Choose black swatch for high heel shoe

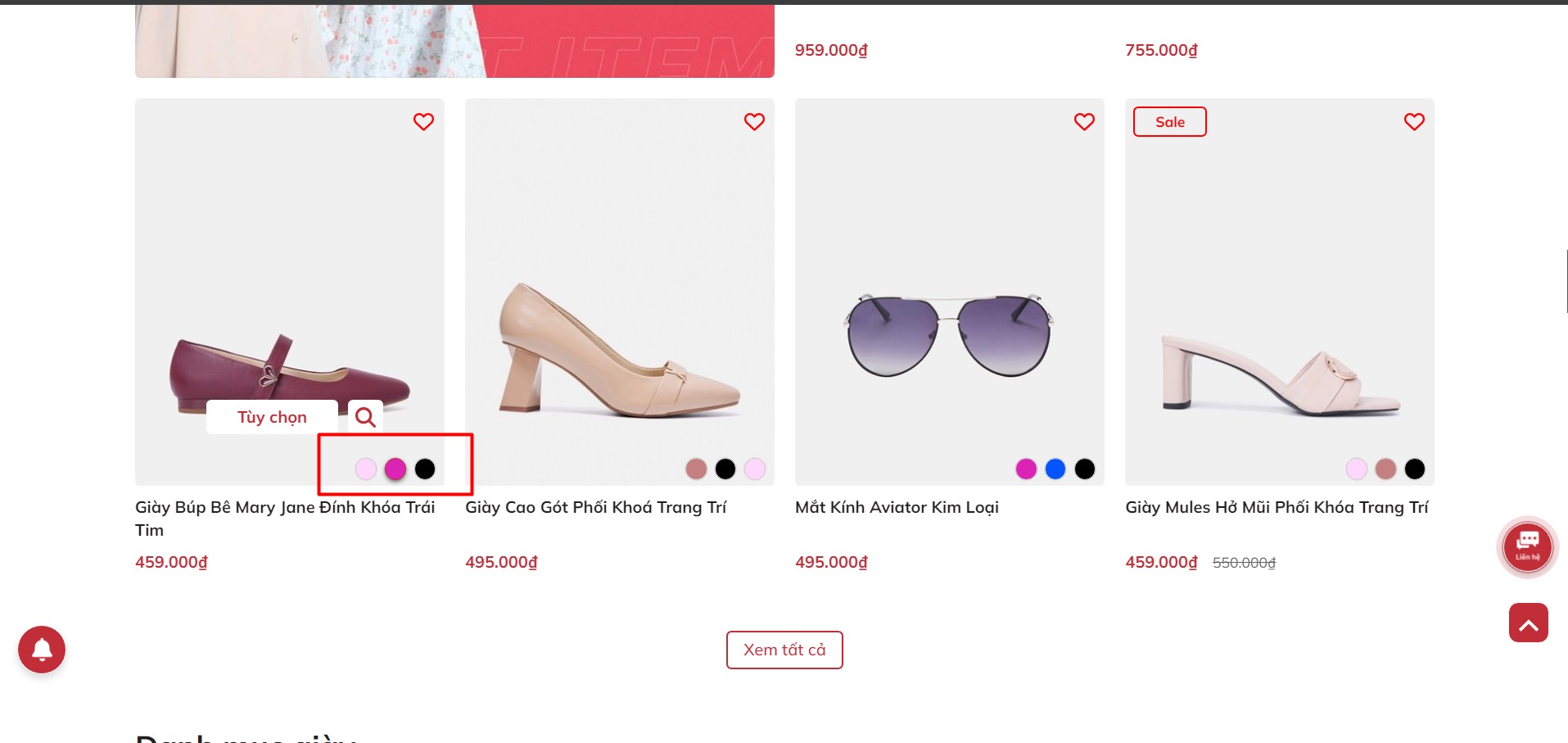click(x=725, y=469)
